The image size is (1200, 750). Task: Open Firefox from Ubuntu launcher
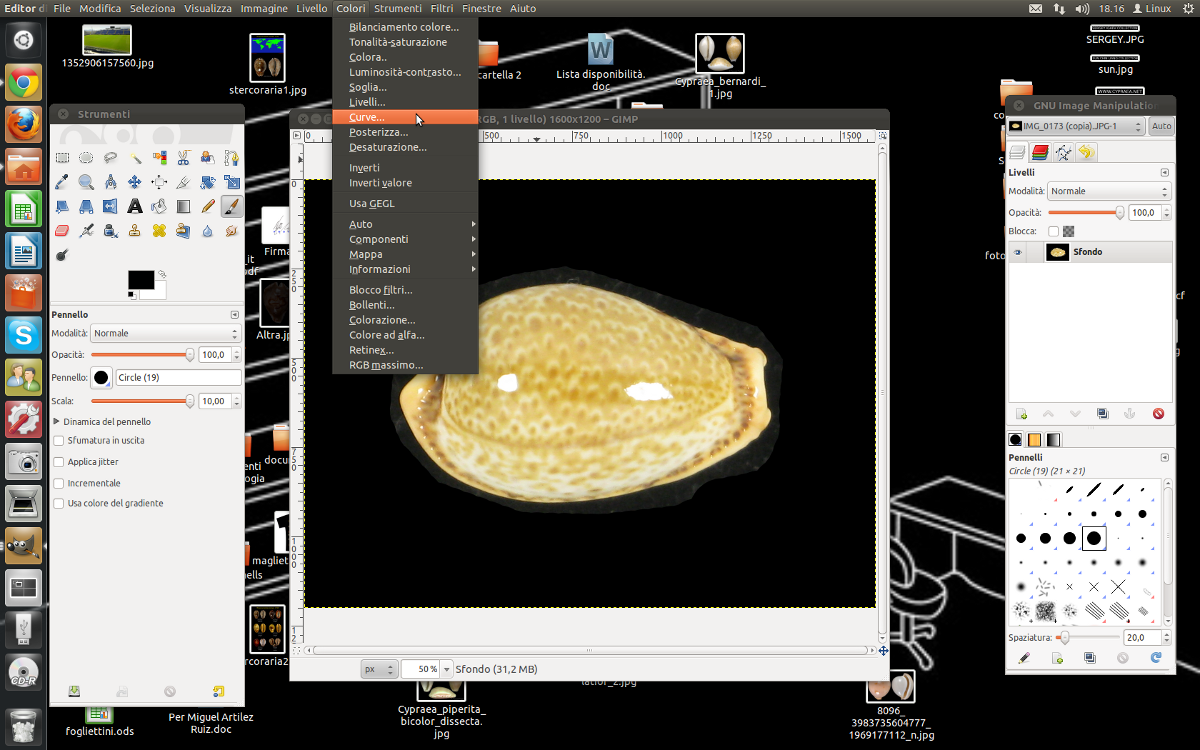point(24,125)
